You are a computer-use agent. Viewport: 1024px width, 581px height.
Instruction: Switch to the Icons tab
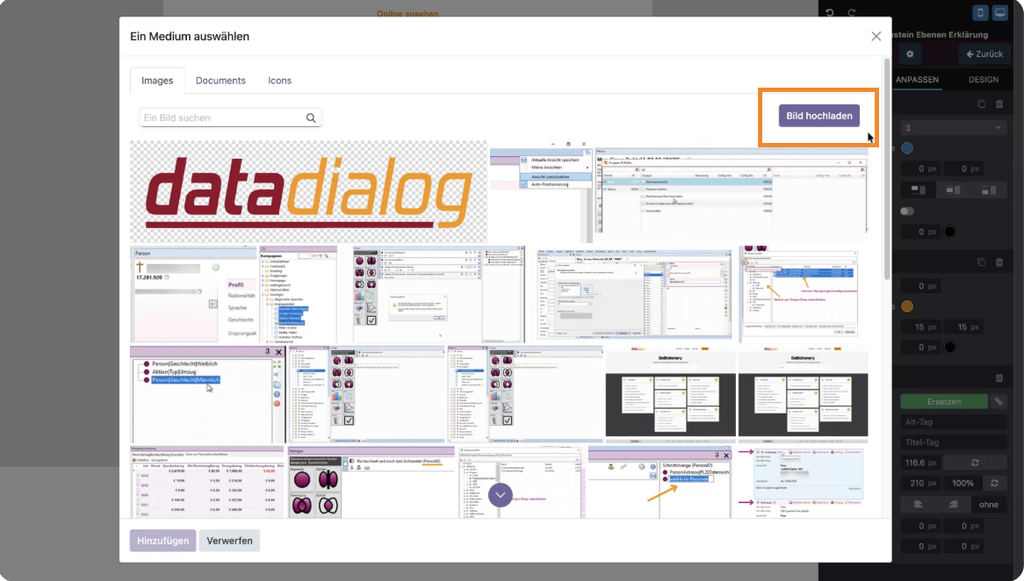pos(280,80)
